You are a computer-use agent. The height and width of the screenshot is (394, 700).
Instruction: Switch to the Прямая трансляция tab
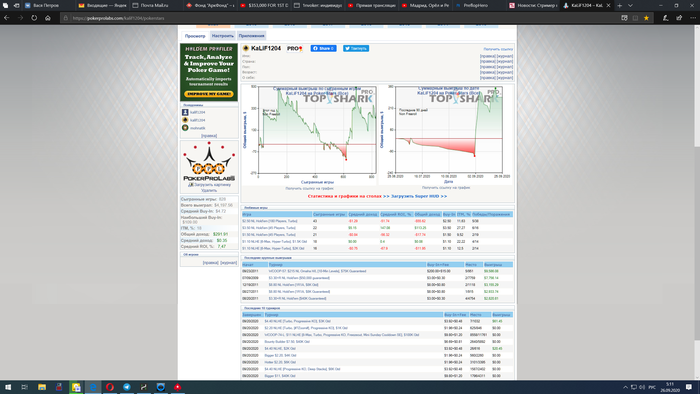[371, 5]
